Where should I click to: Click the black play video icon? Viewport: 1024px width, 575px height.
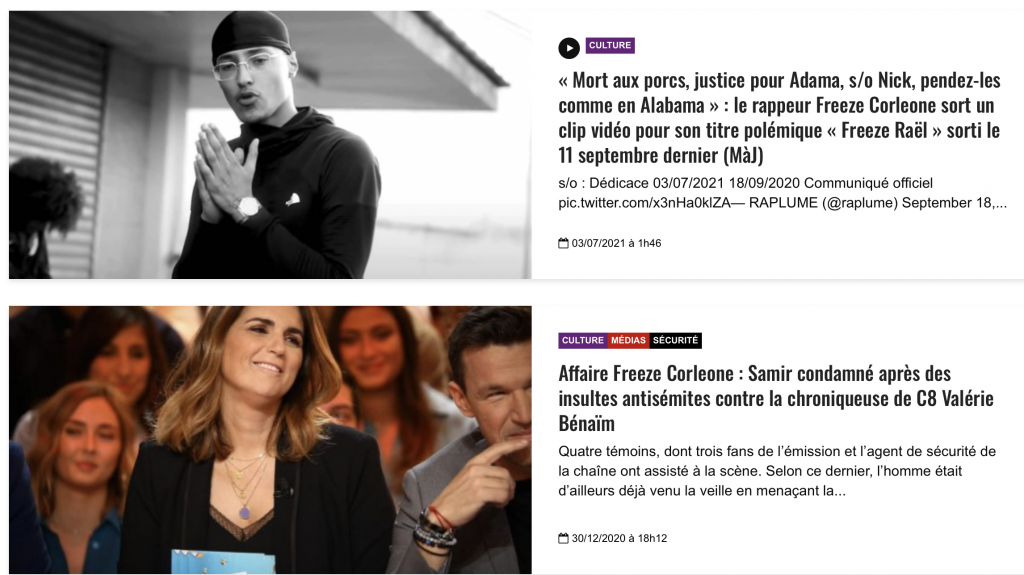569,48
